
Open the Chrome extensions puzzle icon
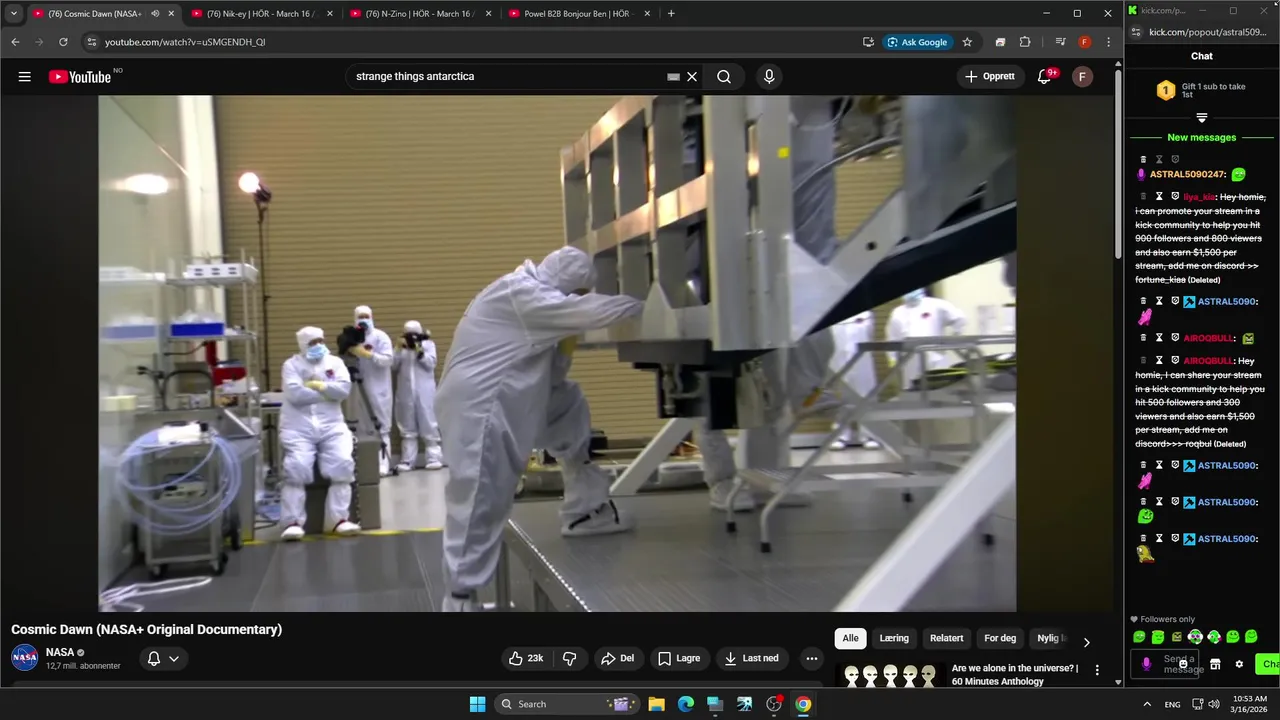pyautogui.click(x=1025, y=42)
